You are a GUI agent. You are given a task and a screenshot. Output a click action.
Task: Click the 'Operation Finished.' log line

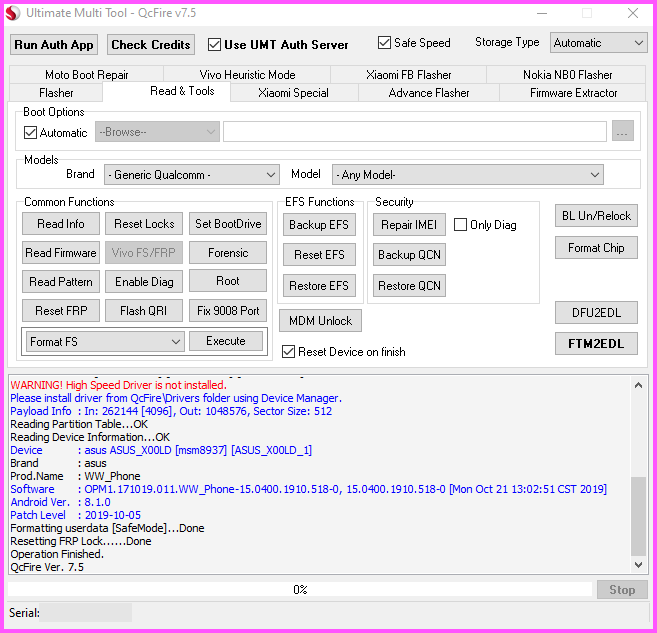pyautogui.click(x=57, y=554)
